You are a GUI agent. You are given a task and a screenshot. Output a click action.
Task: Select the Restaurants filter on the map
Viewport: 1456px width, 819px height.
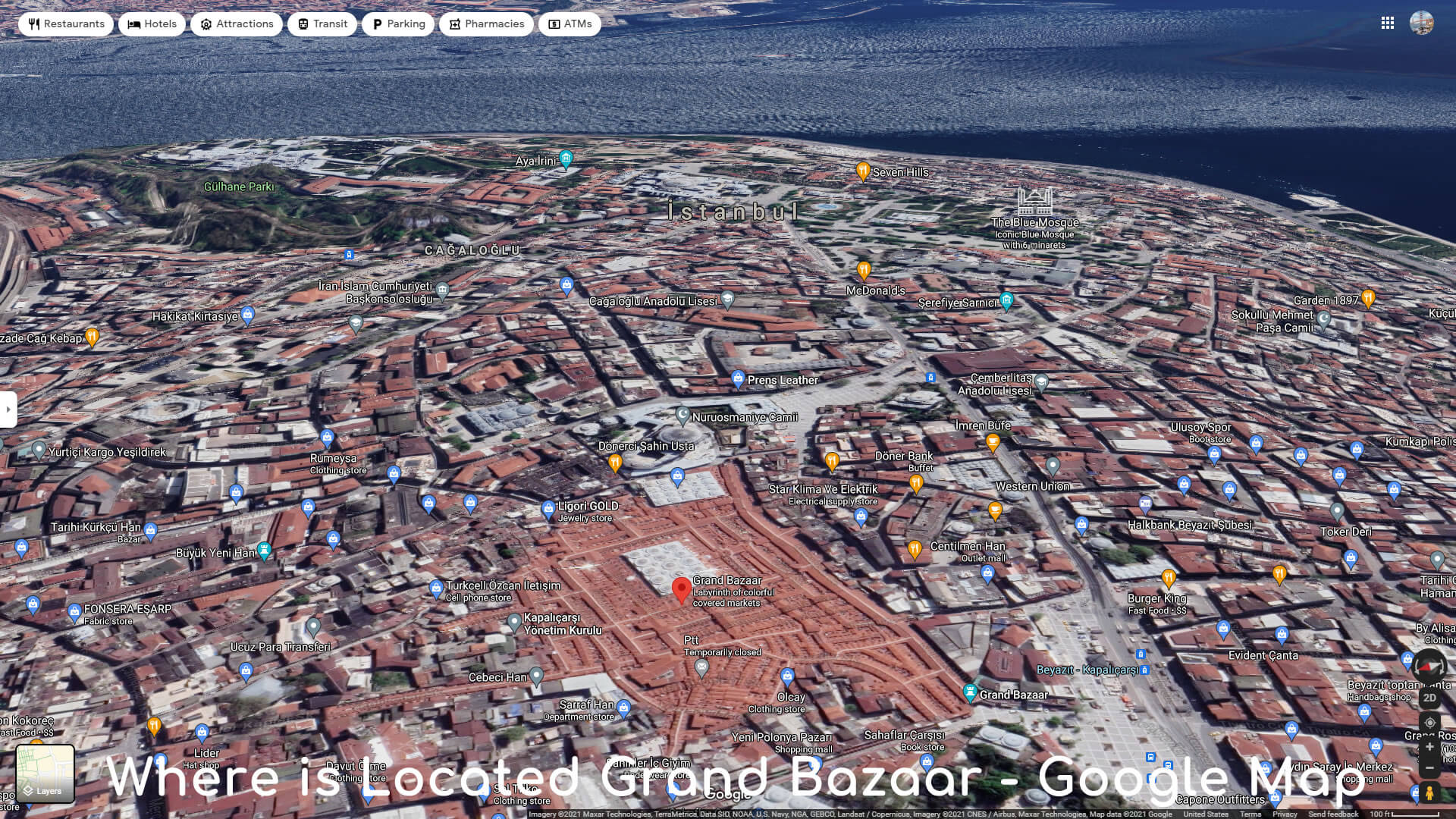64,24
